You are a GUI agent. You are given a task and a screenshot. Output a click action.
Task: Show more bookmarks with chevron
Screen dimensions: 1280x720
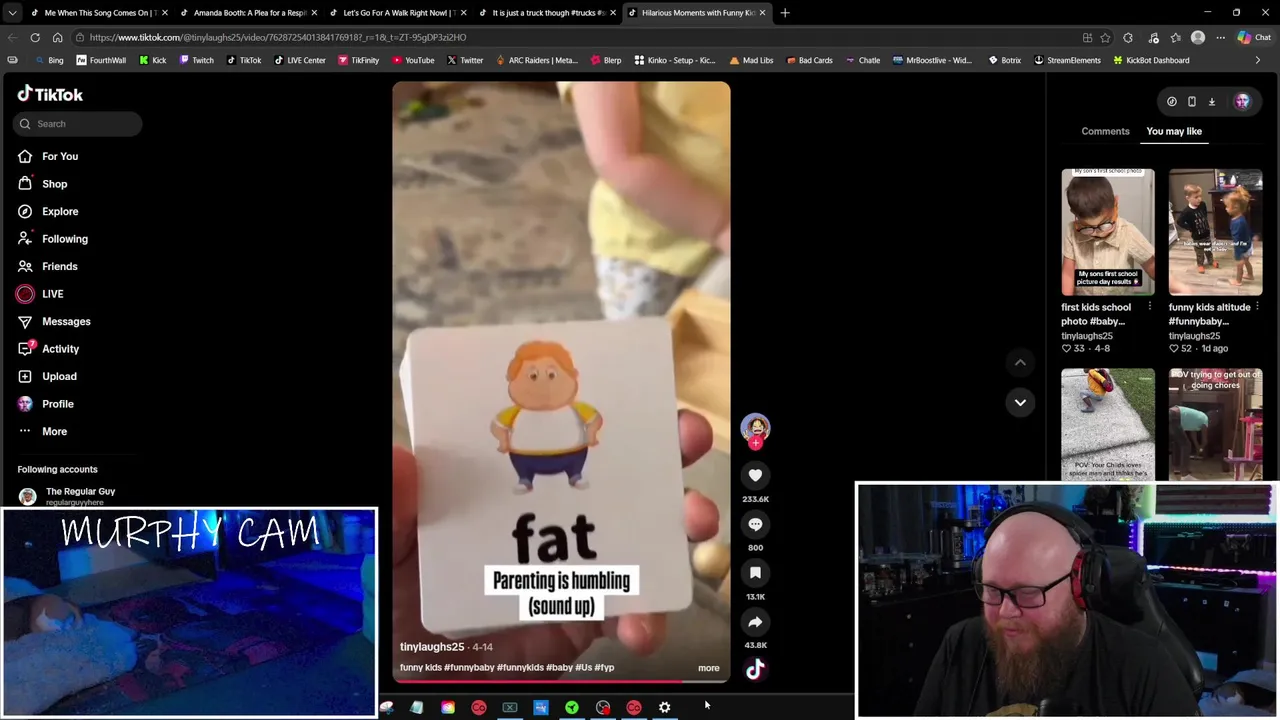tap(1257, 60)
